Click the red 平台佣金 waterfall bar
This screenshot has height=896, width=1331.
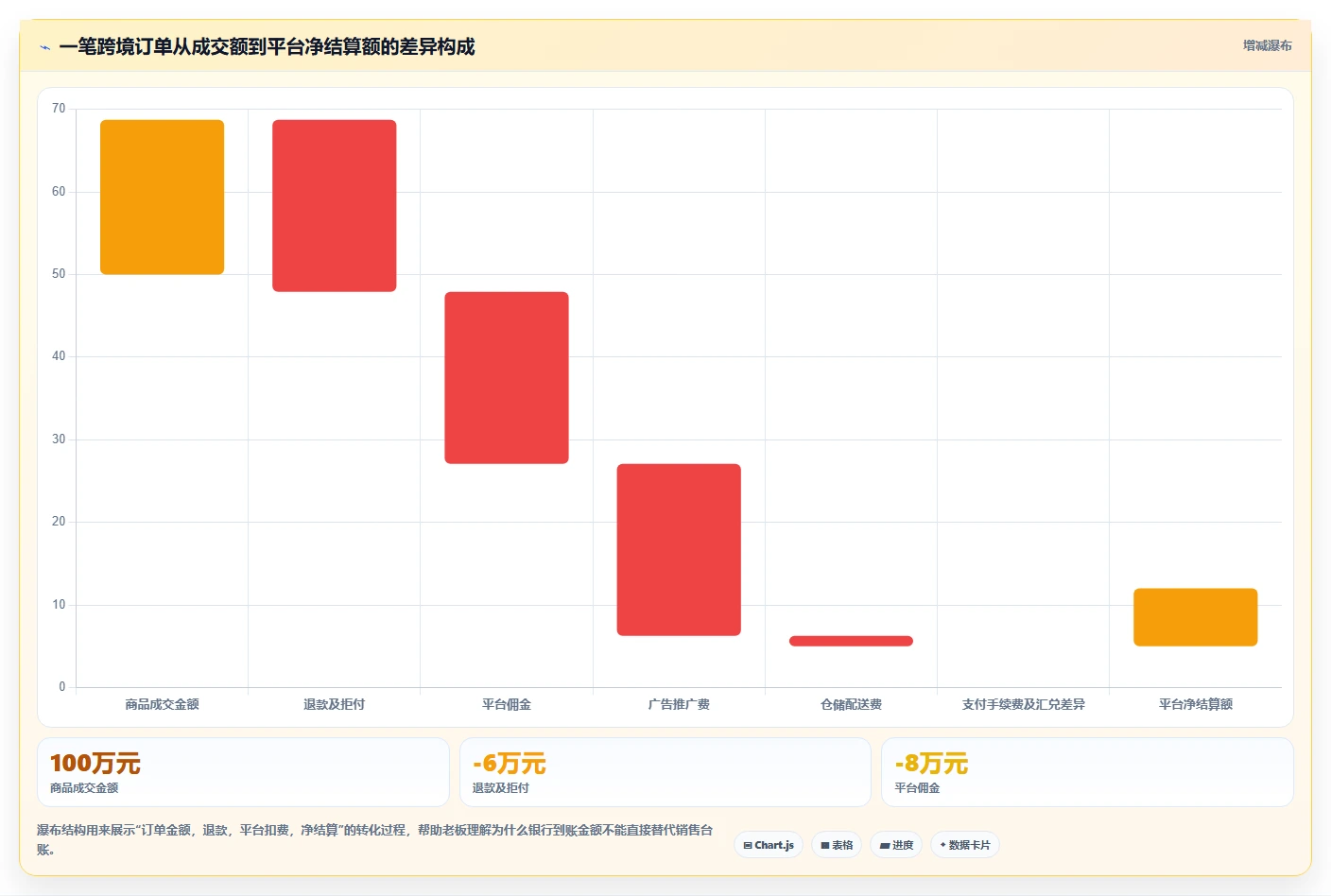(x=507, y=378)
